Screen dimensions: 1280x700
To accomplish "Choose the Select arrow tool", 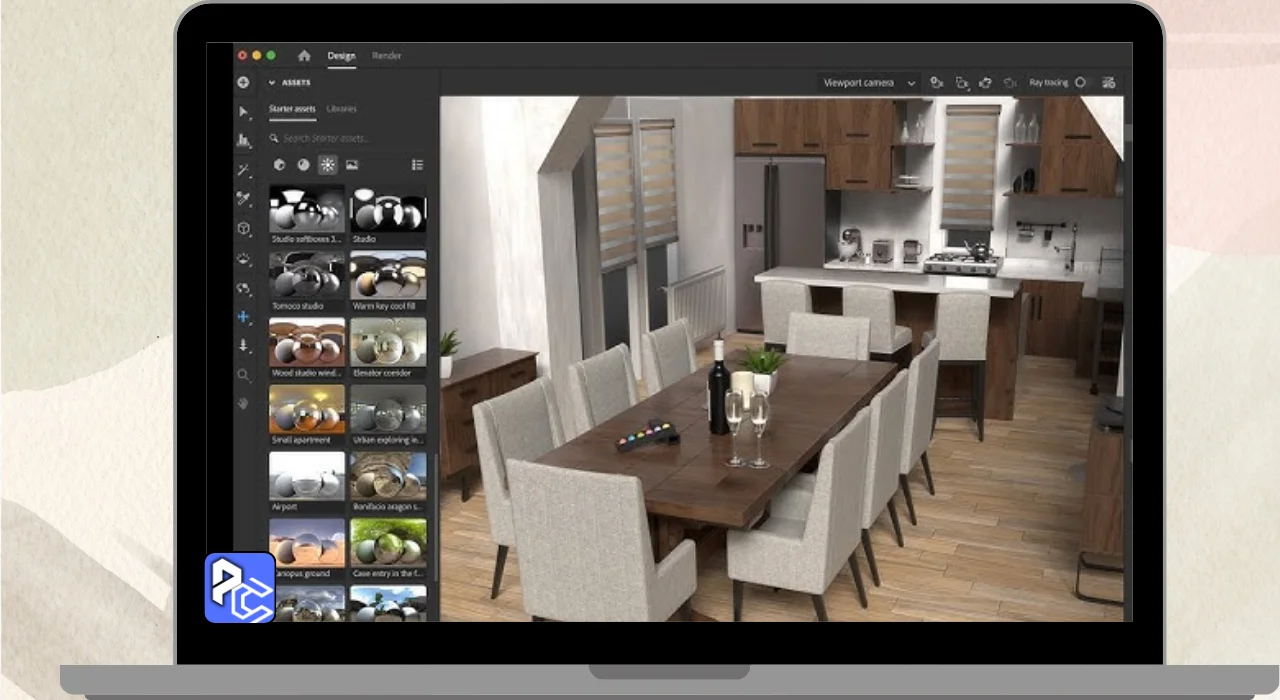I will pos(243,112).
